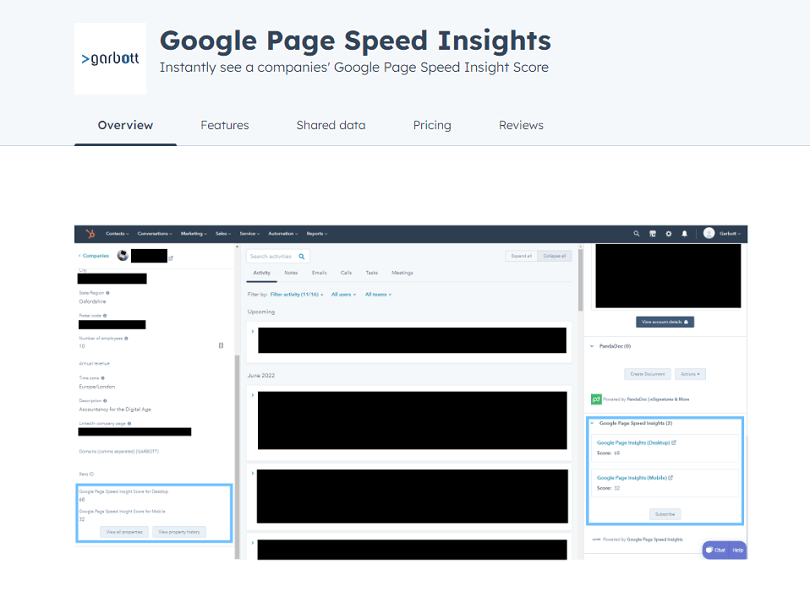
Task: Open Filter activity (11/16) dropdown
Action: coord(297,294)
